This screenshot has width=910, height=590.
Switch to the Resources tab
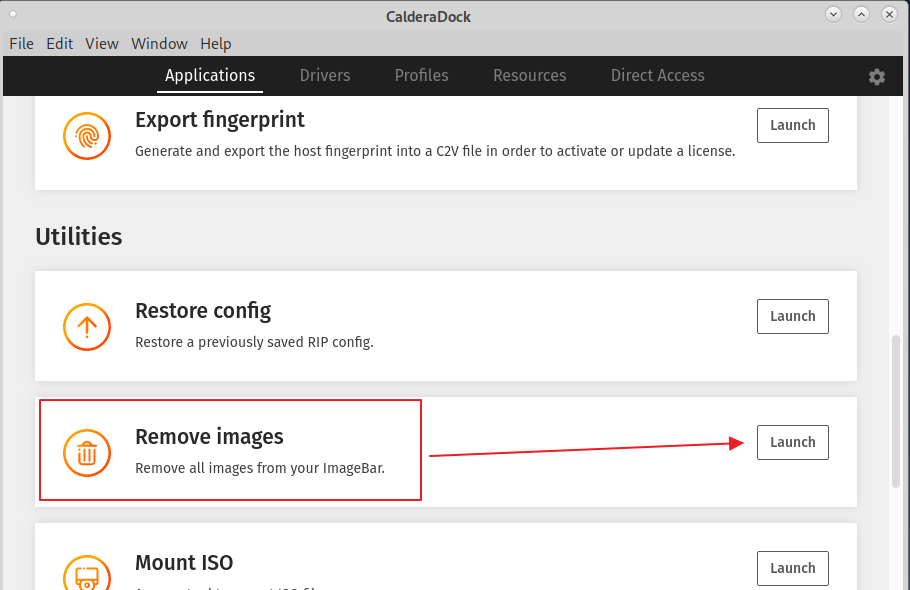pos(529,75)
